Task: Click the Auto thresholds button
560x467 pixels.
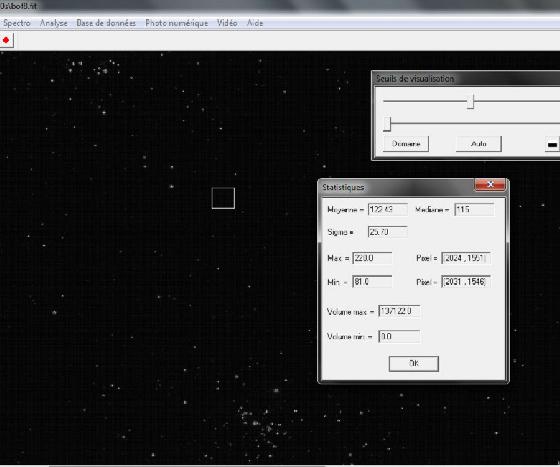Action: coord(479,144)
